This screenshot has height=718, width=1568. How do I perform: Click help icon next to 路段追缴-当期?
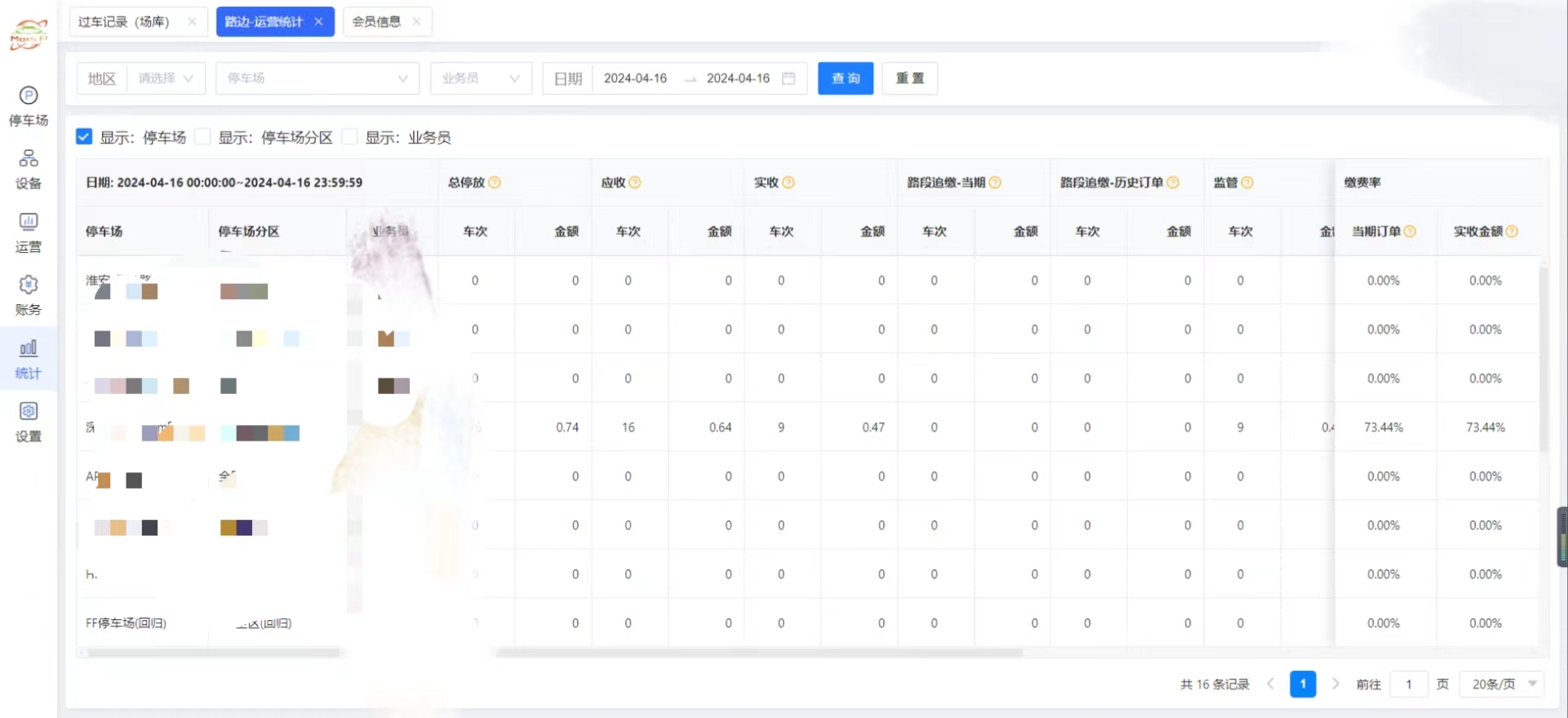pyautogui.click(x=995, y=183)
